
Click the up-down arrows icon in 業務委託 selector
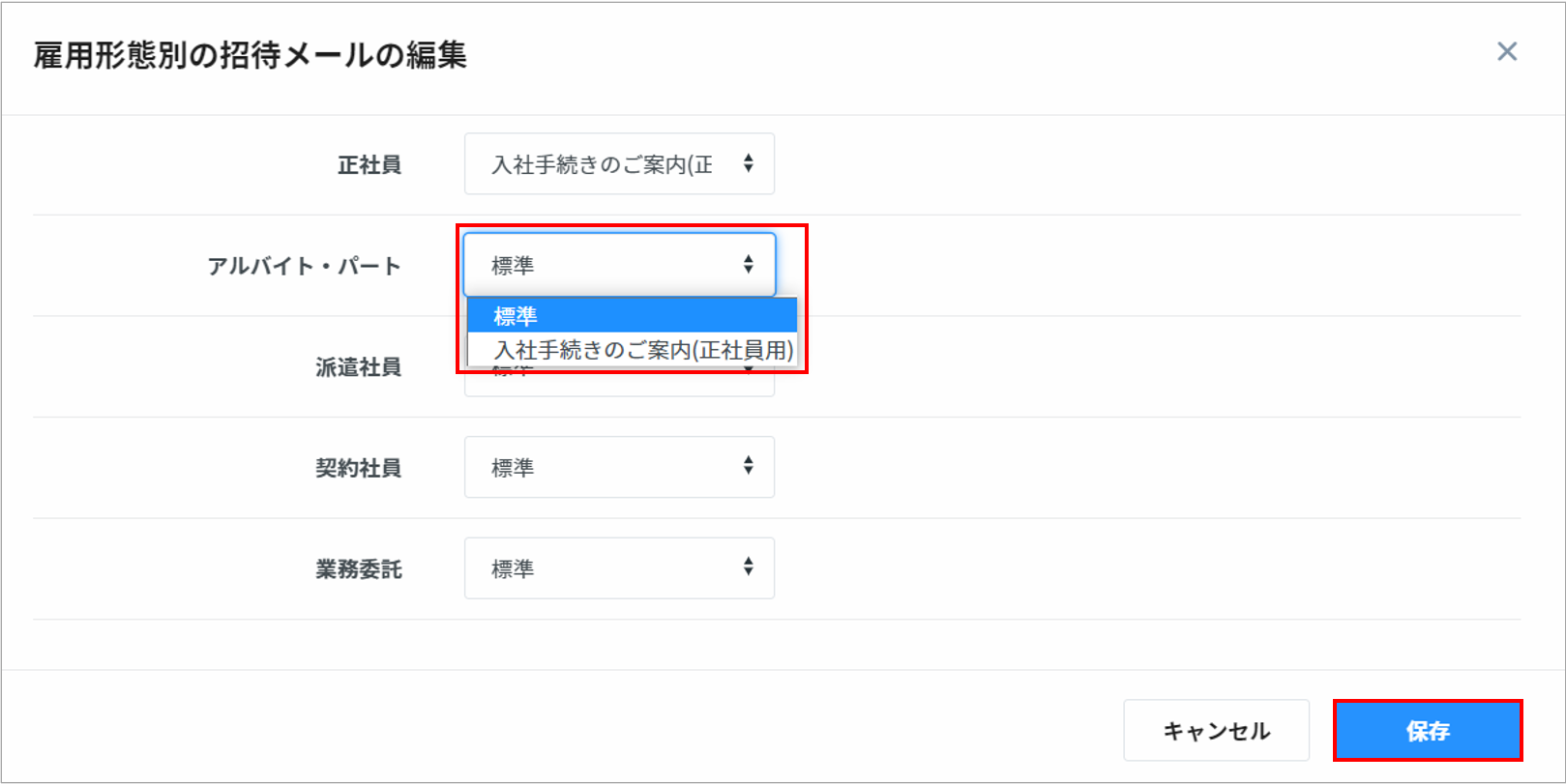(x=748, y=566)
